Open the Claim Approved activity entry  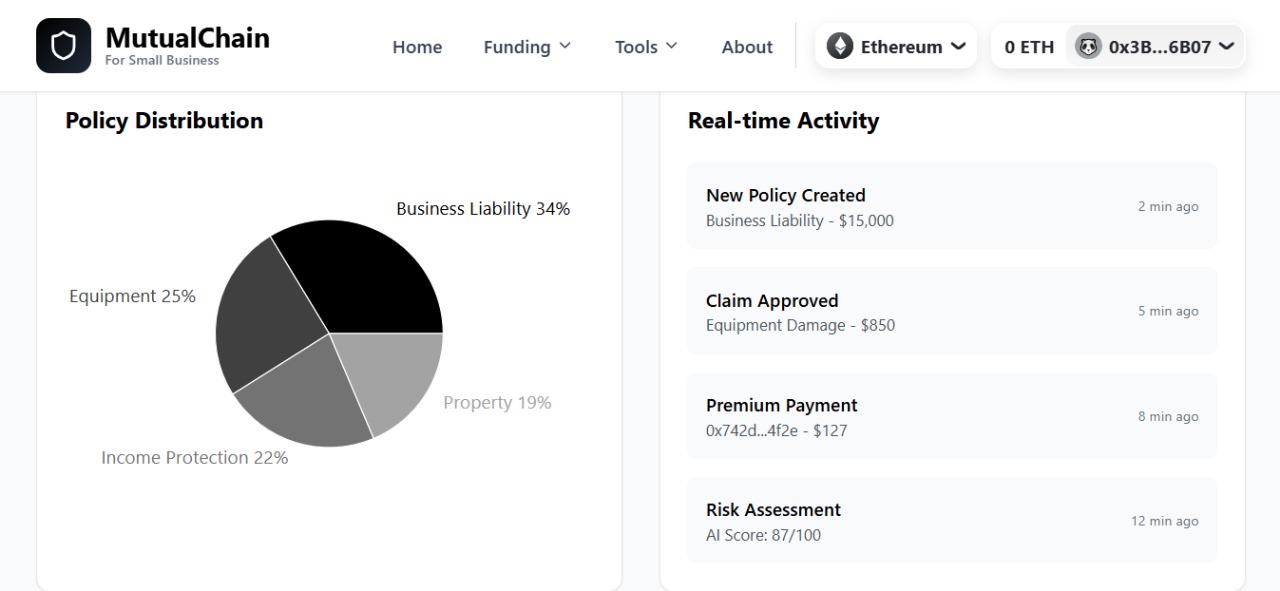coord(951,311)
